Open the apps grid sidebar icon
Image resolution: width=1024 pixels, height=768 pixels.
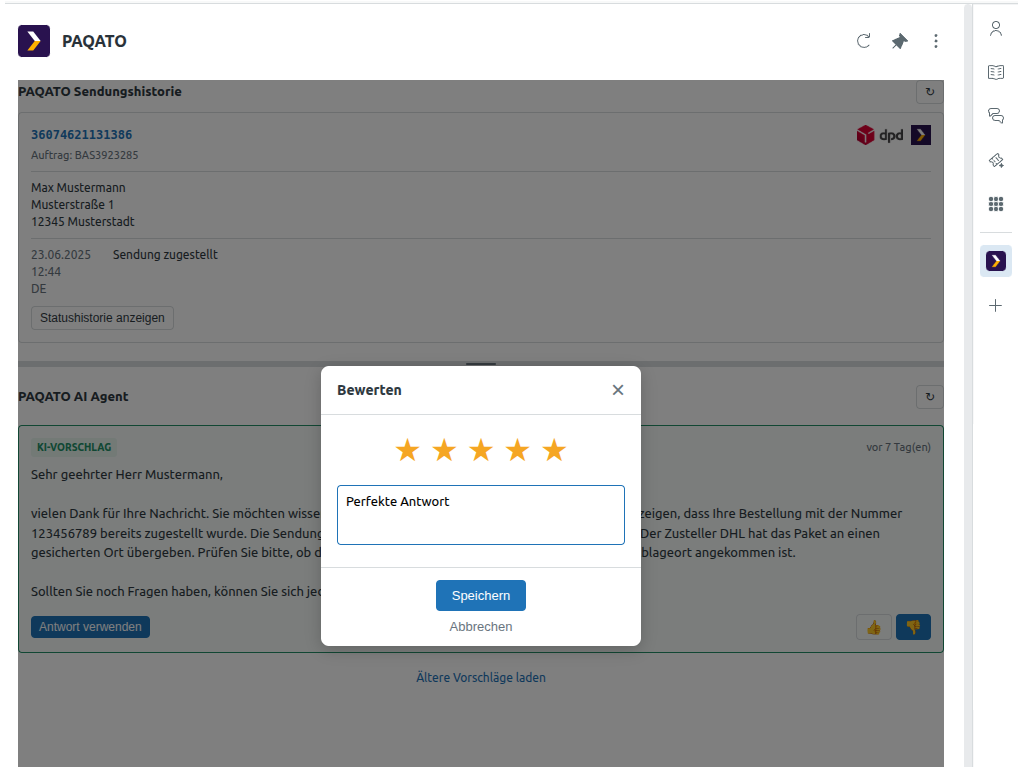[996, 204]
